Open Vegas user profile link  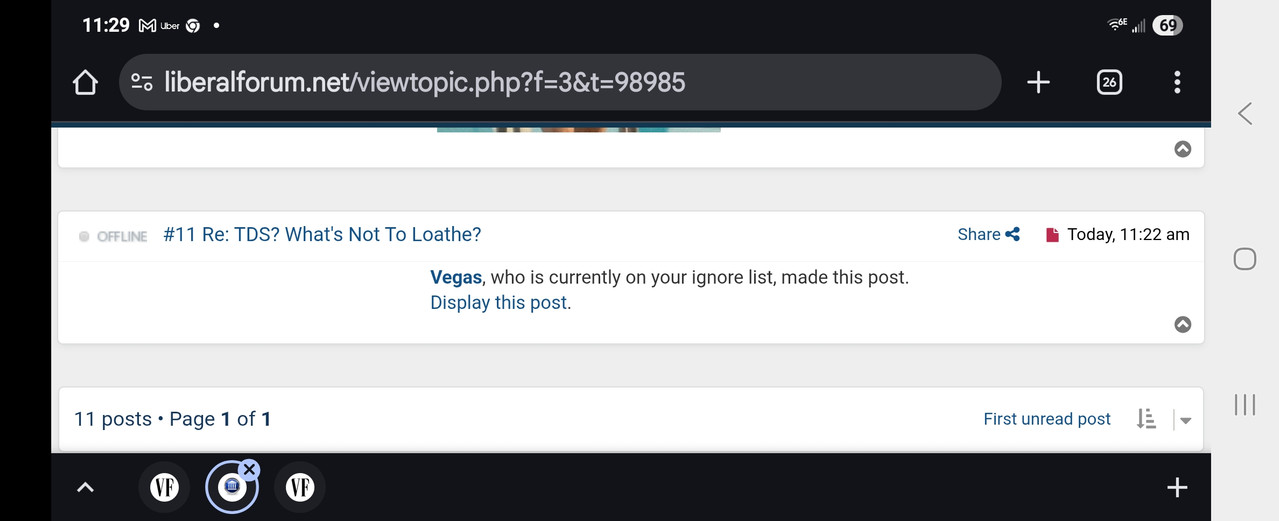pyautogui.click(x=456, y=277)
